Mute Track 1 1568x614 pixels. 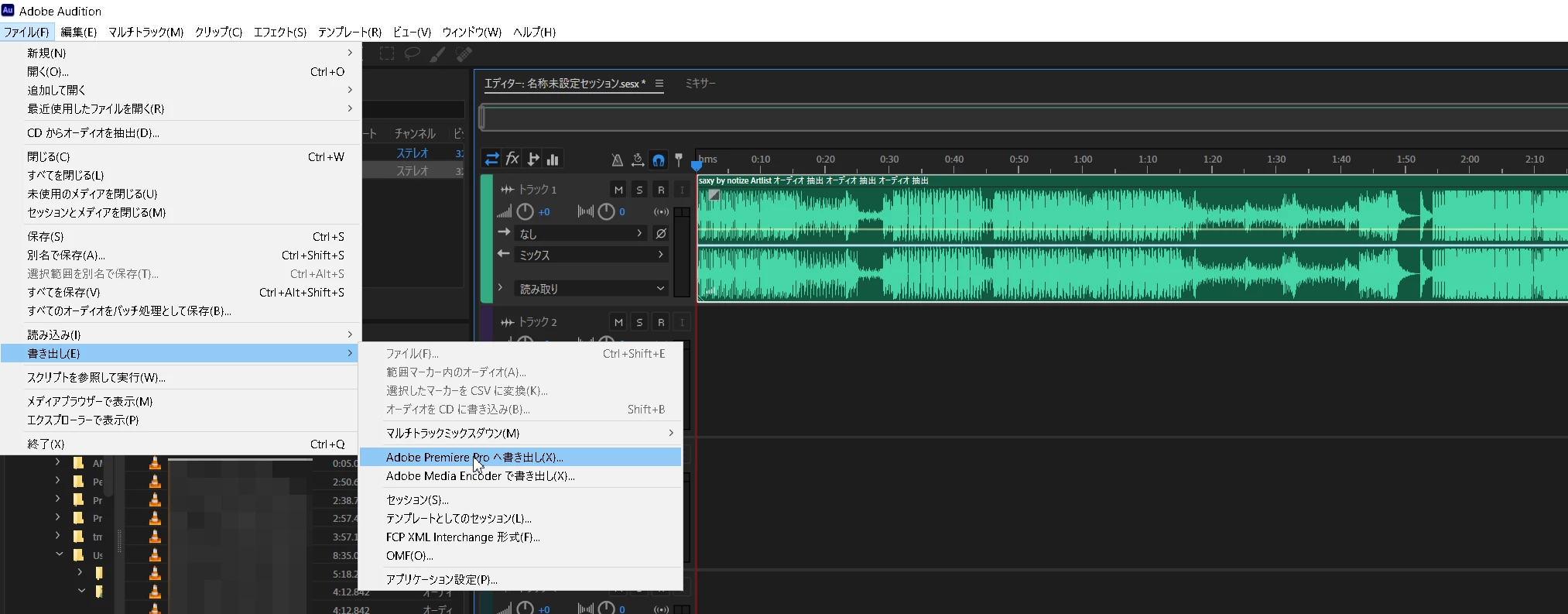pyautogui.click(x=618, y=190)
